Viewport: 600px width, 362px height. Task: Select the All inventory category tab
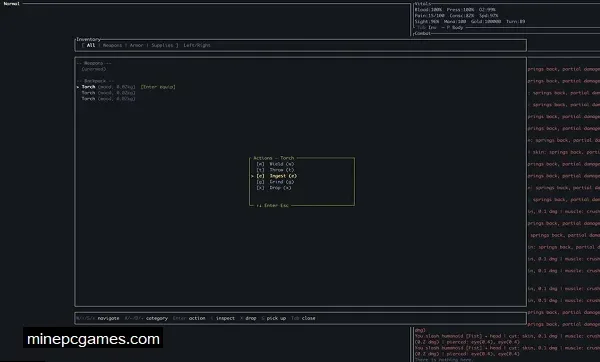[91, 45]
